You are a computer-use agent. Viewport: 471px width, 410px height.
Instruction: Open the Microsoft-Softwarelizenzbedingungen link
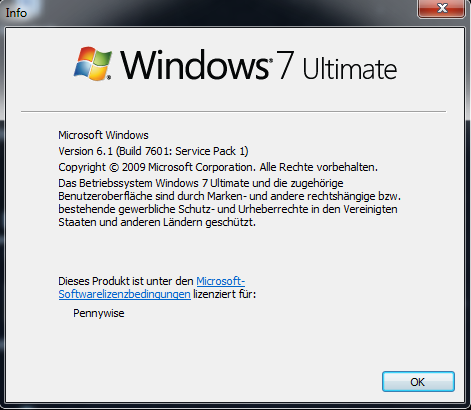click(x=124, y=294)
